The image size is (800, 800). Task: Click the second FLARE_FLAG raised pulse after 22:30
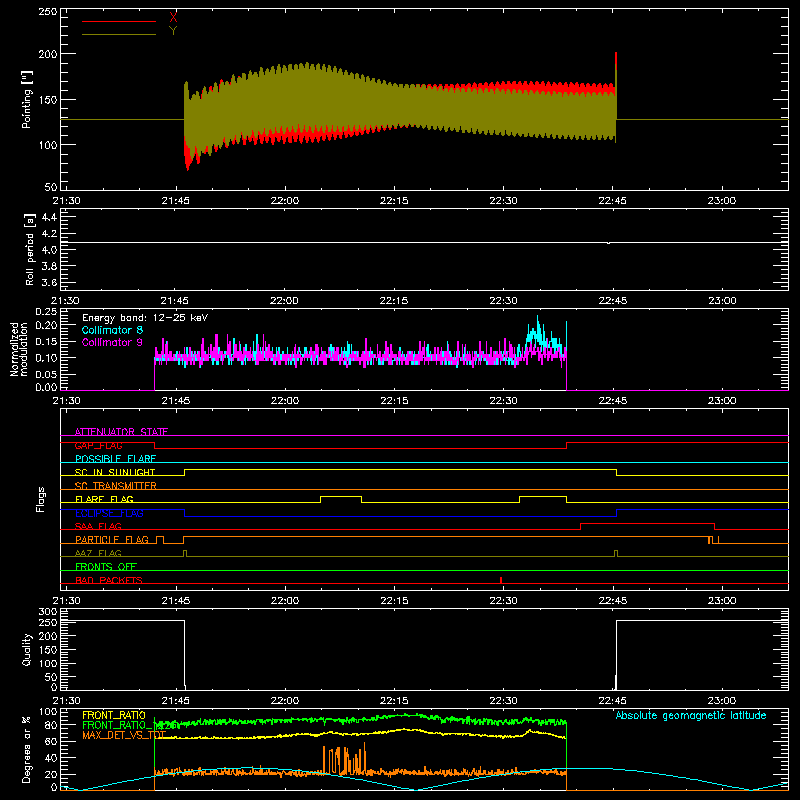543,496
